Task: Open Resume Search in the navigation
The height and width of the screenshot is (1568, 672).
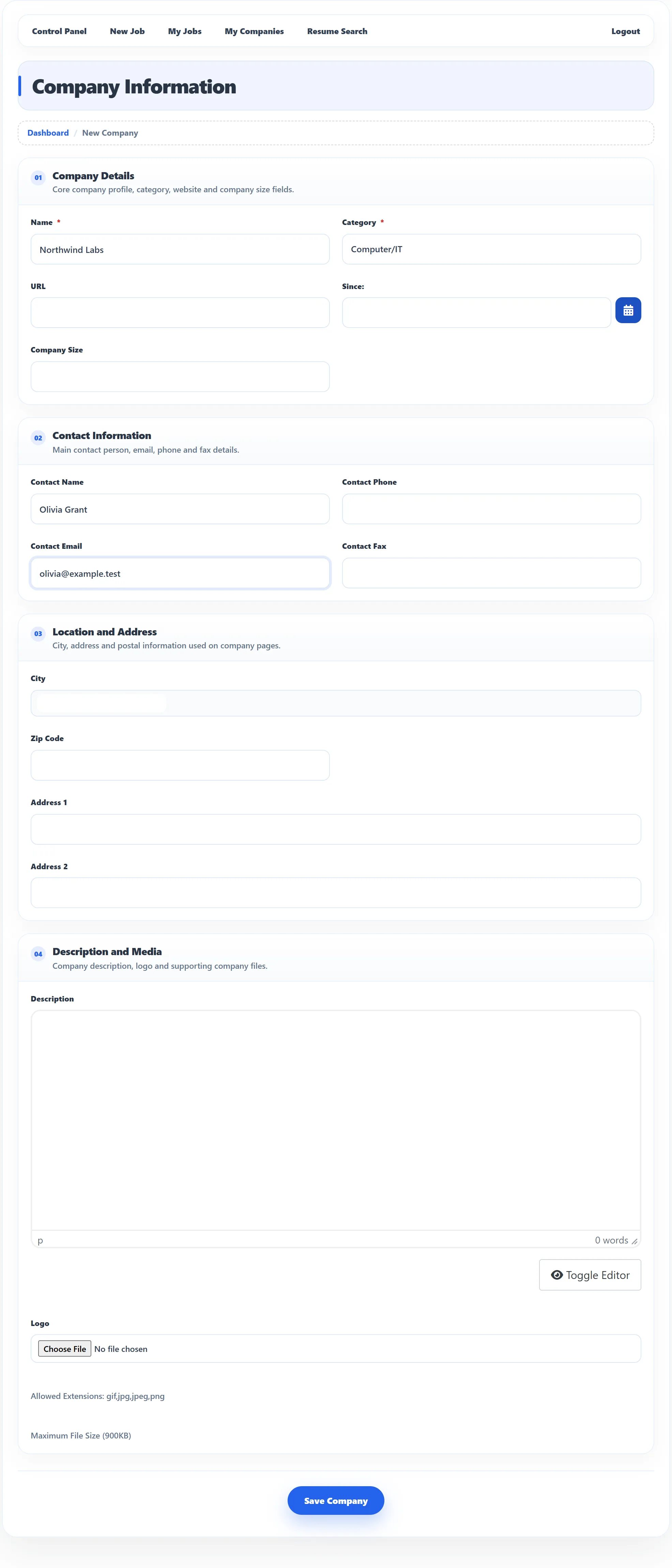Action: point(337,31)
